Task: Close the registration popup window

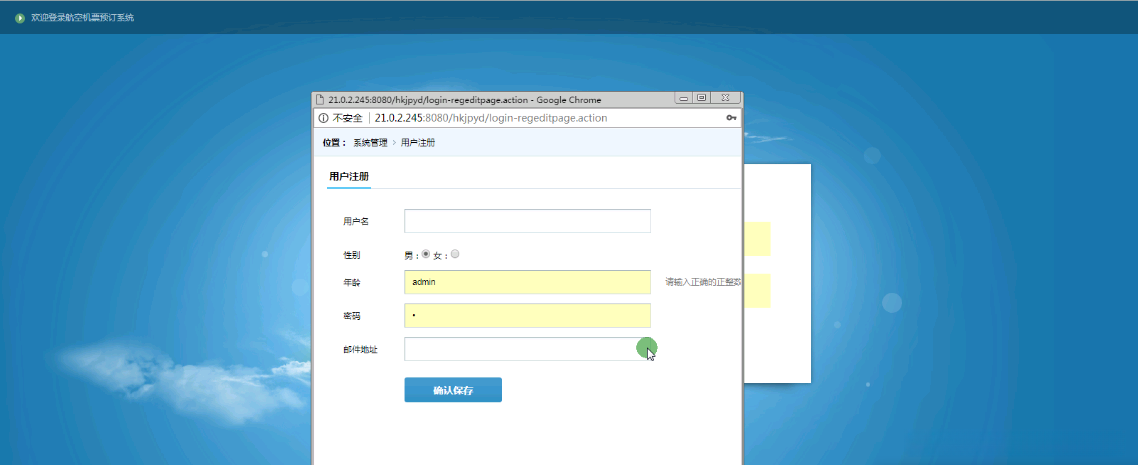Action: click(x=725, y=98)
